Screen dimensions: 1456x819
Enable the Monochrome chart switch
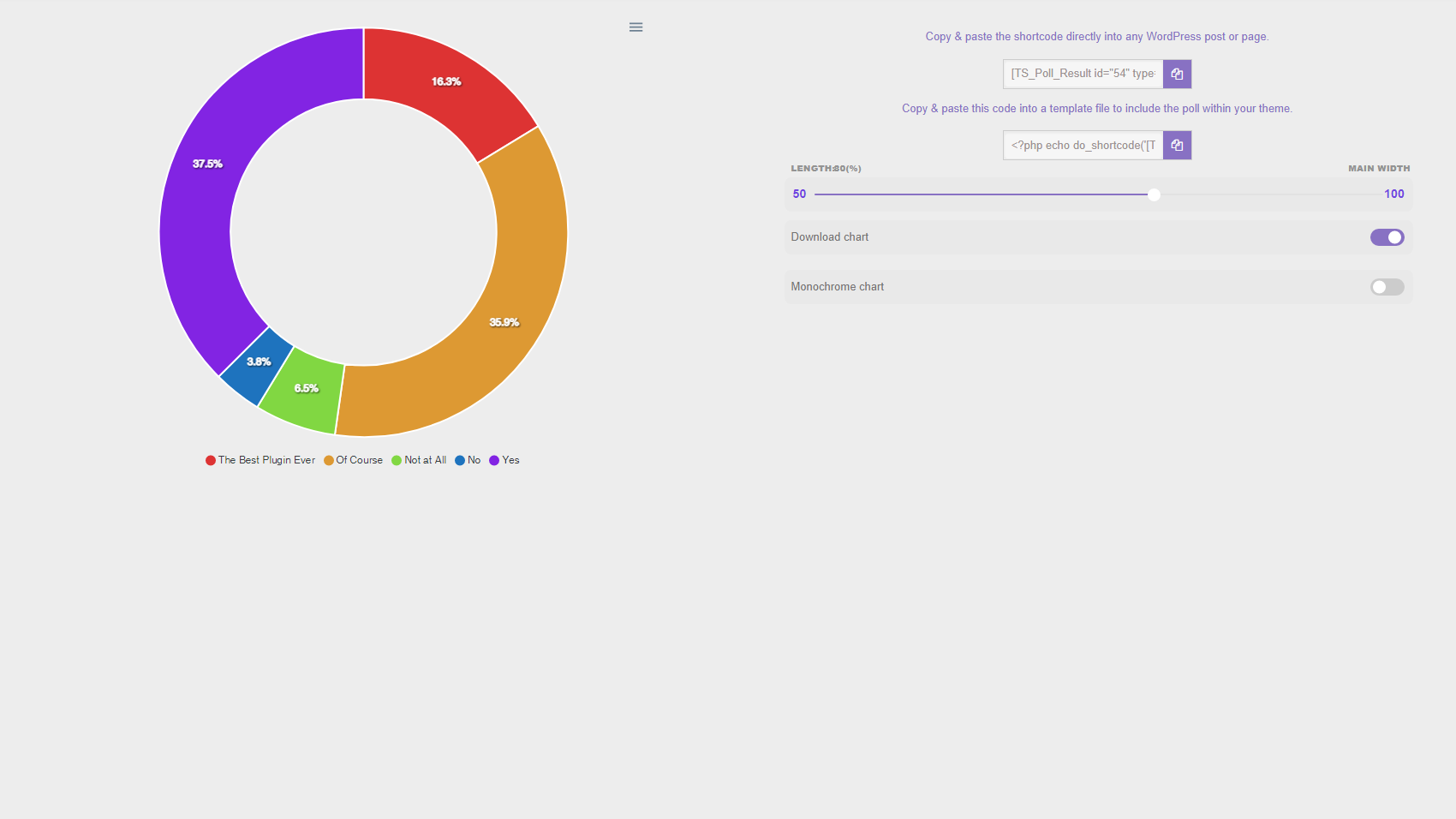[1387, 287]
